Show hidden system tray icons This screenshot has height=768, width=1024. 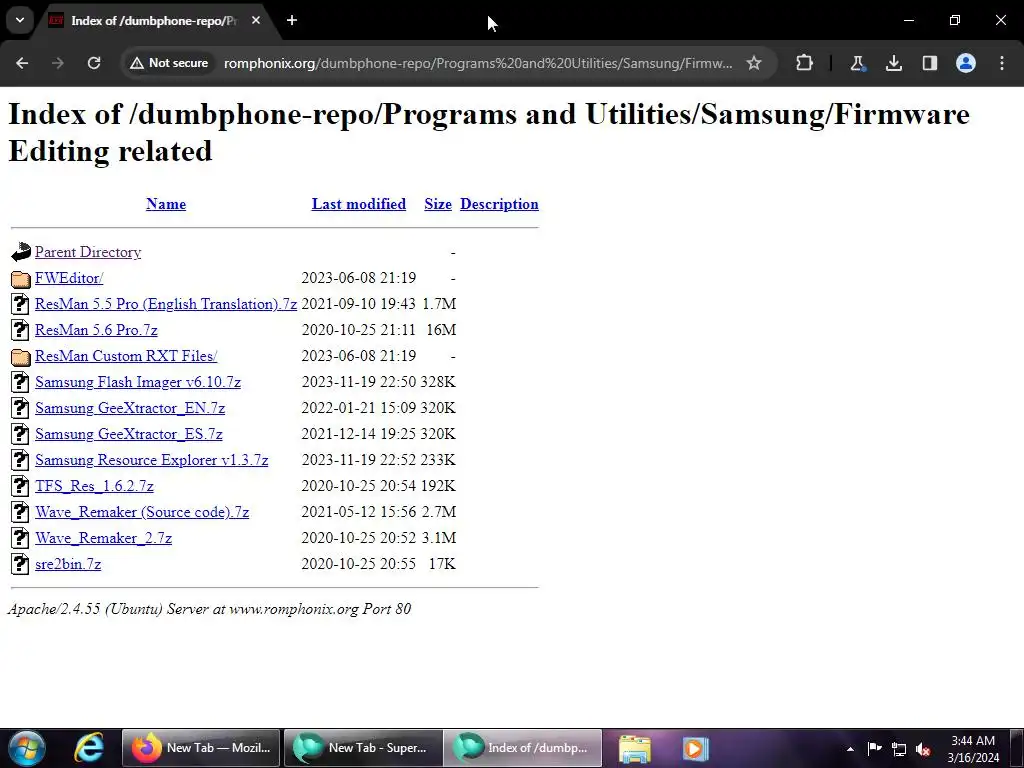(850, 749)
